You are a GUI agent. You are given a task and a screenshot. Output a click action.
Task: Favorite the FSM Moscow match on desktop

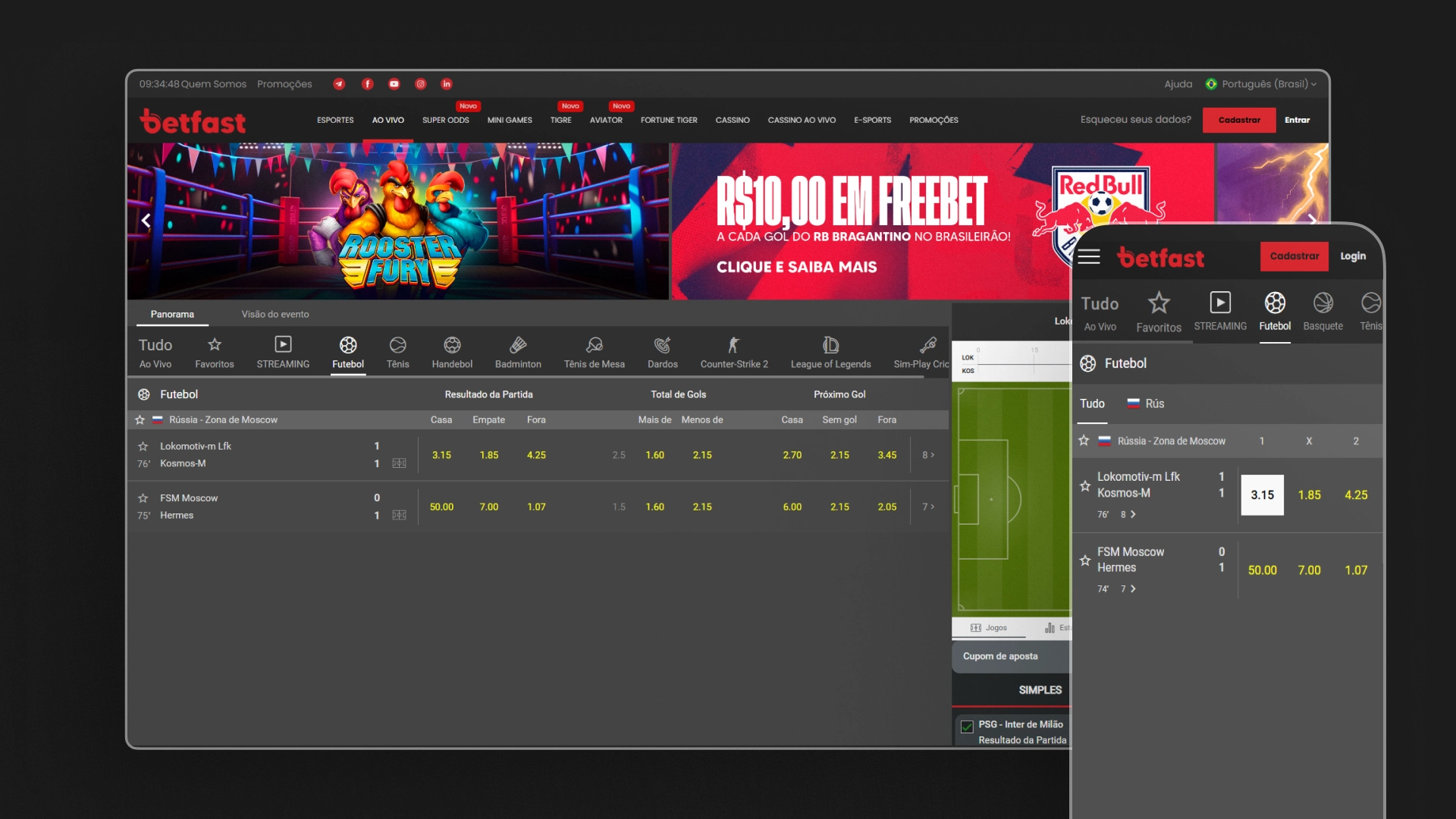143,498
